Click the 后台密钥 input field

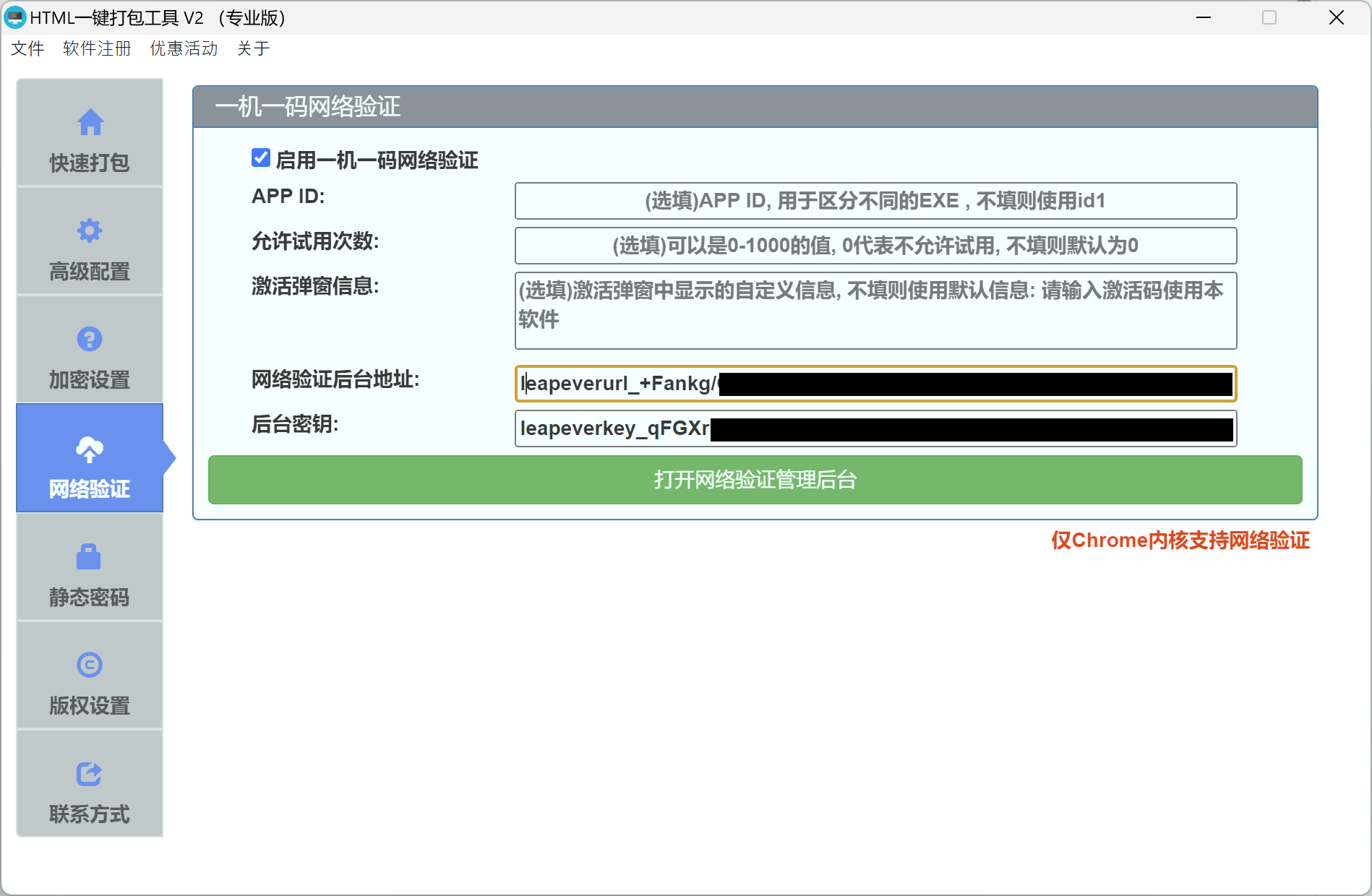coord(875,428)
